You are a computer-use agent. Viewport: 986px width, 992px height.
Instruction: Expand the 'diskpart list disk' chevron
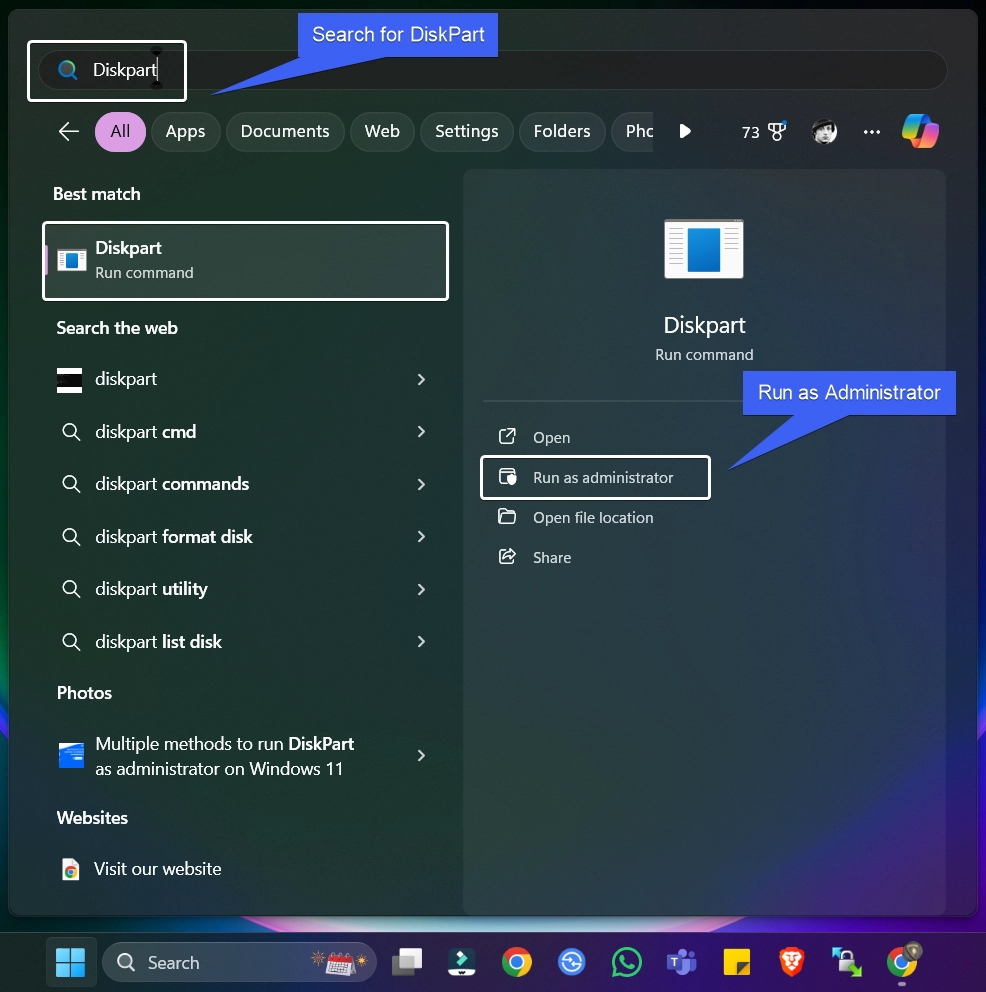coord(421,642)
